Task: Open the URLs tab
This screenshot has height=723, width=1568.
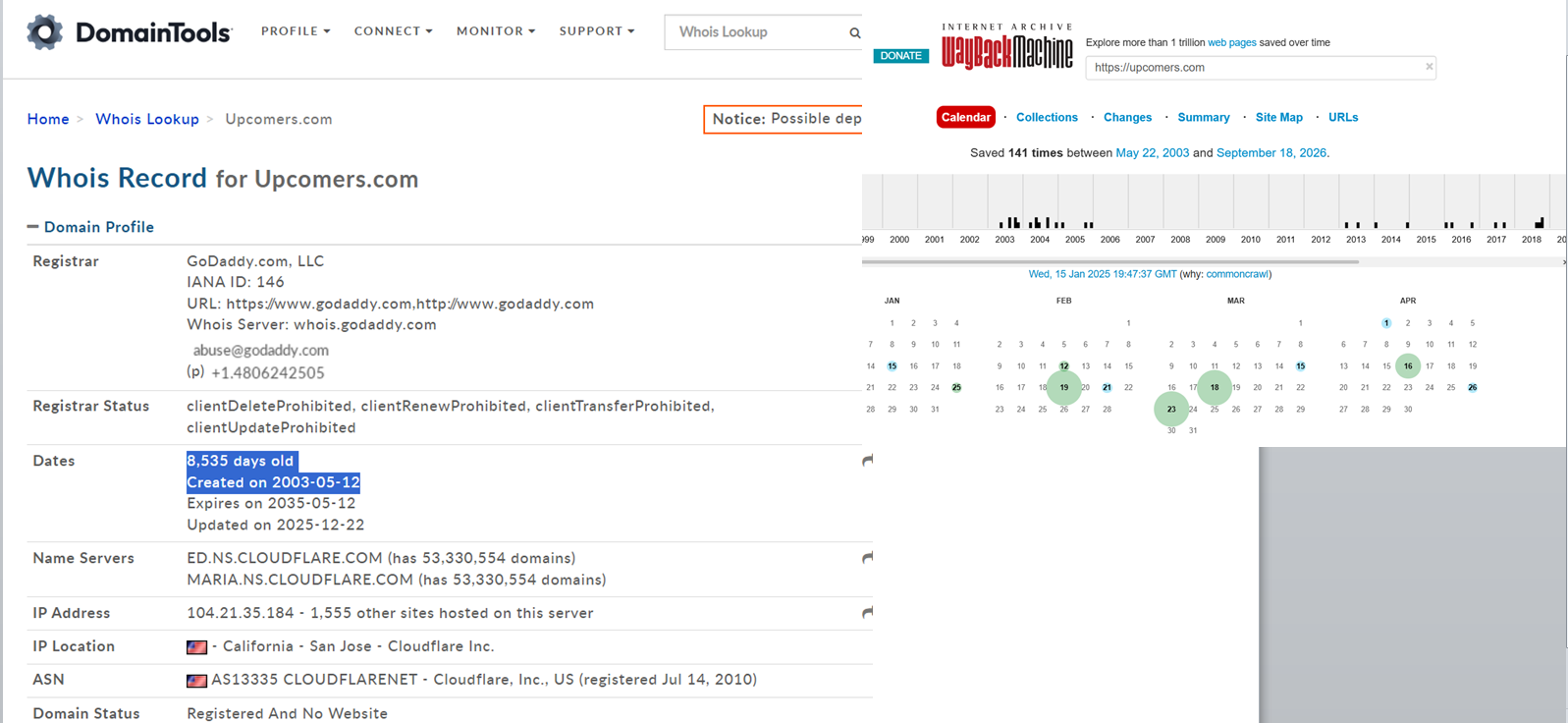Action: tap(1343, 117)
